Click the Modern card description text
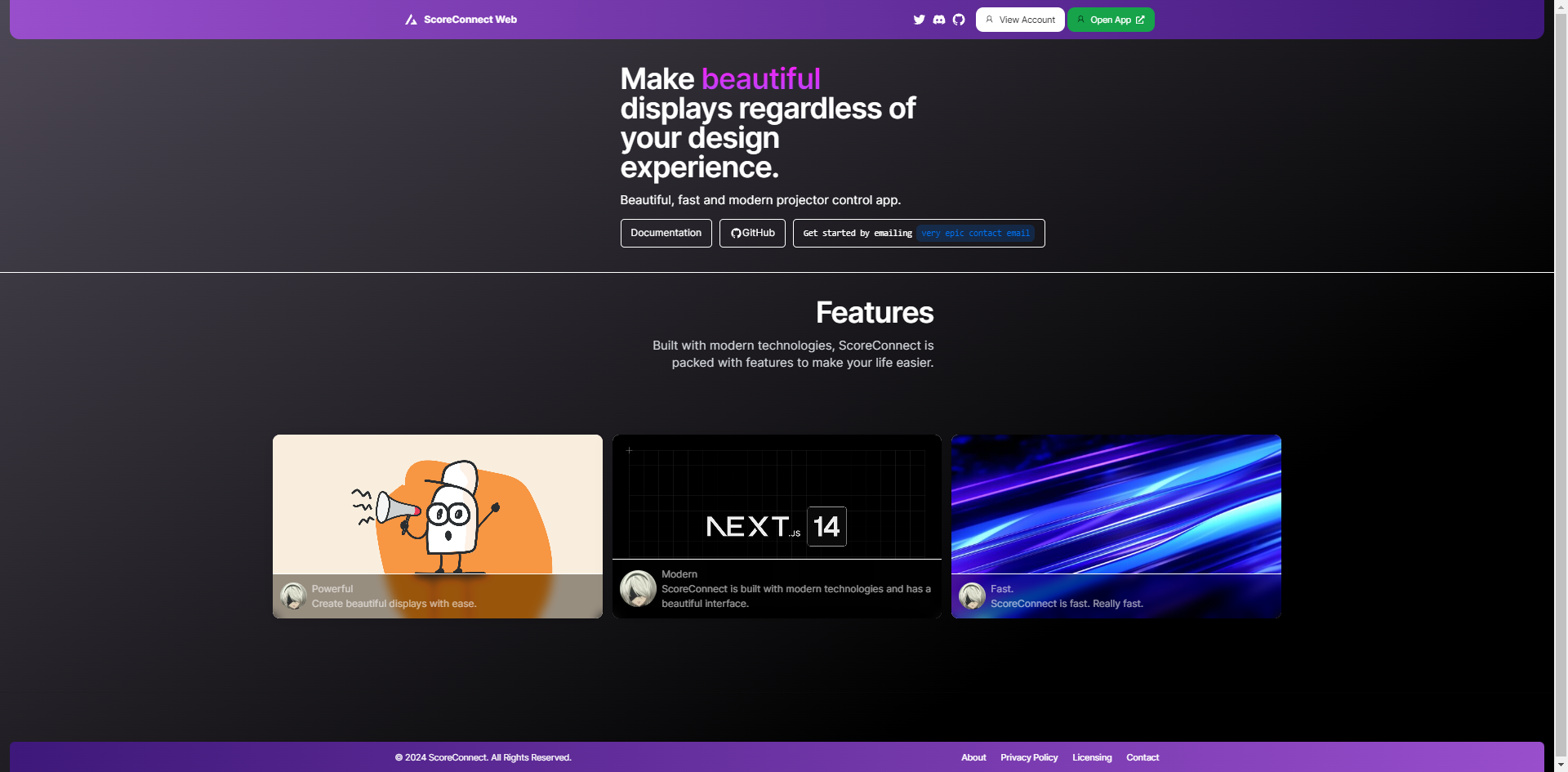Image resolution: width=1568 pixels, height=772 pixels. (796, 596)
